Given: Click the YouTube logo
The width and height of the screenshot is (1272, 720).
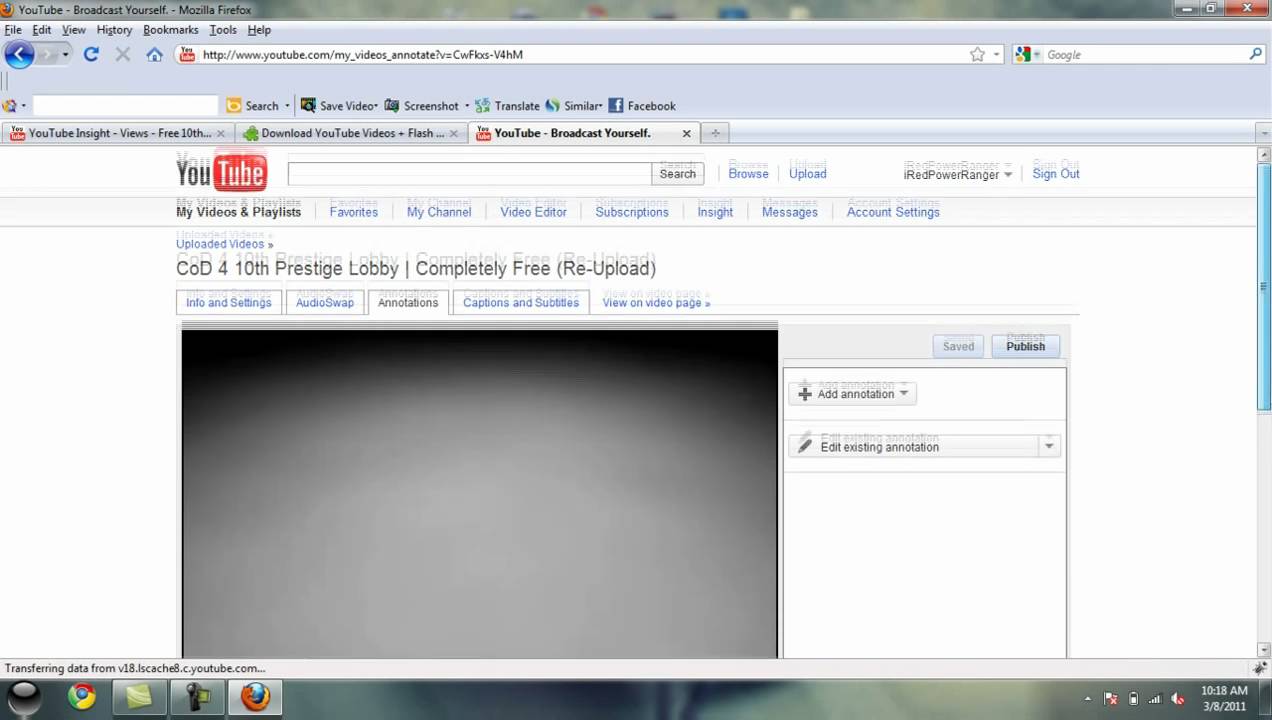Looking at the screenshot, I should pyautogui.click(x=221, y=173).
